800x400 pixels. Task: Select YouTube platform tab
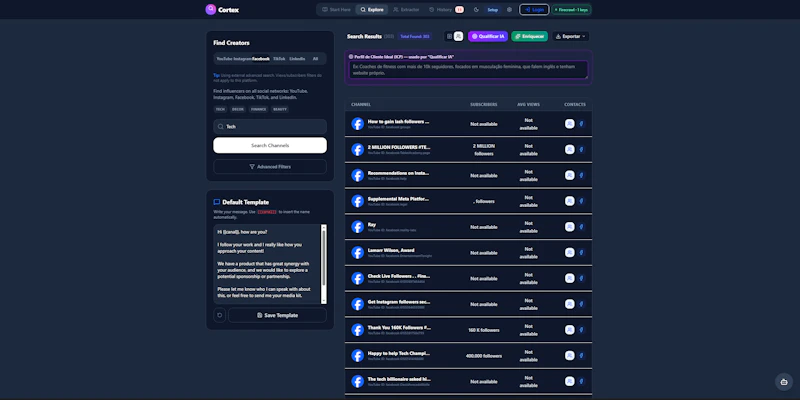click(224, 59)
